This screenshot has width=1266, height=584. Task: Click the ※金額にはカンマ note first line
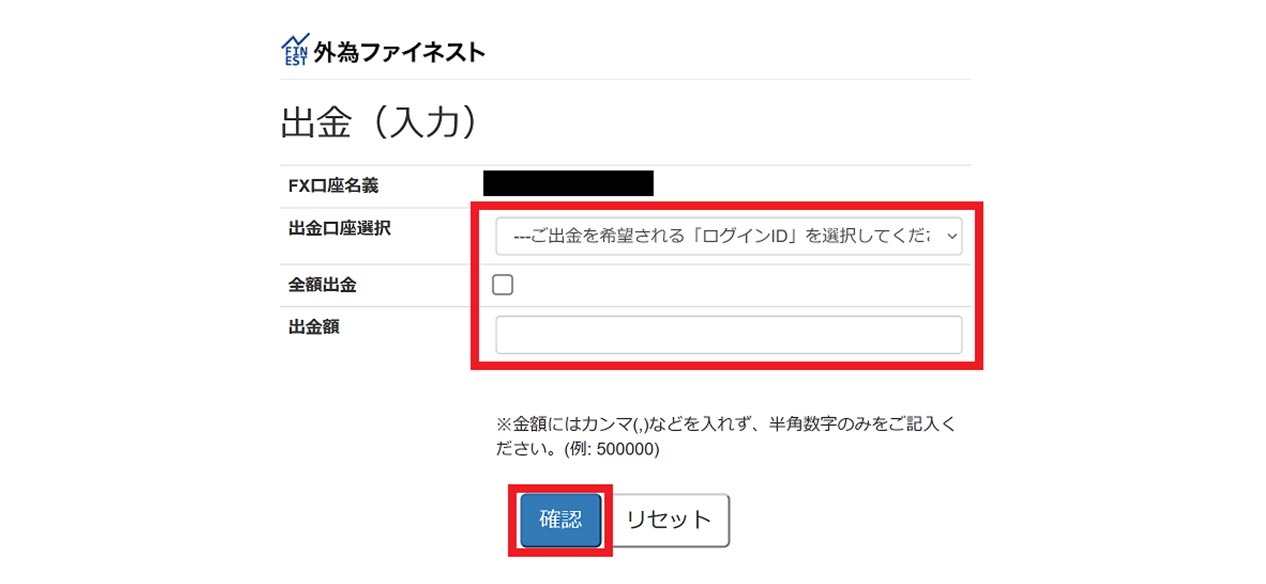[x=726, y=424]
